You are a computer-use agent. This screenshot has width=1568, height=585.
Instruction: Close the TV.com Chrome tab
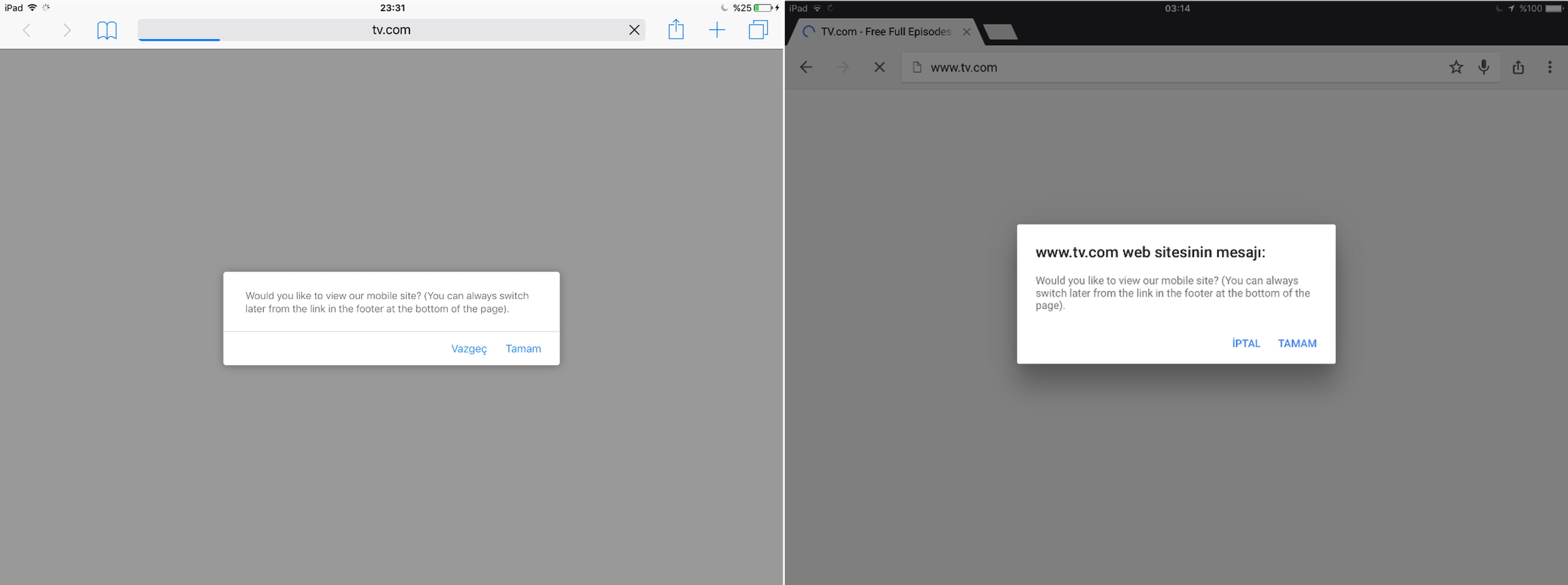[x=966, y=32]
